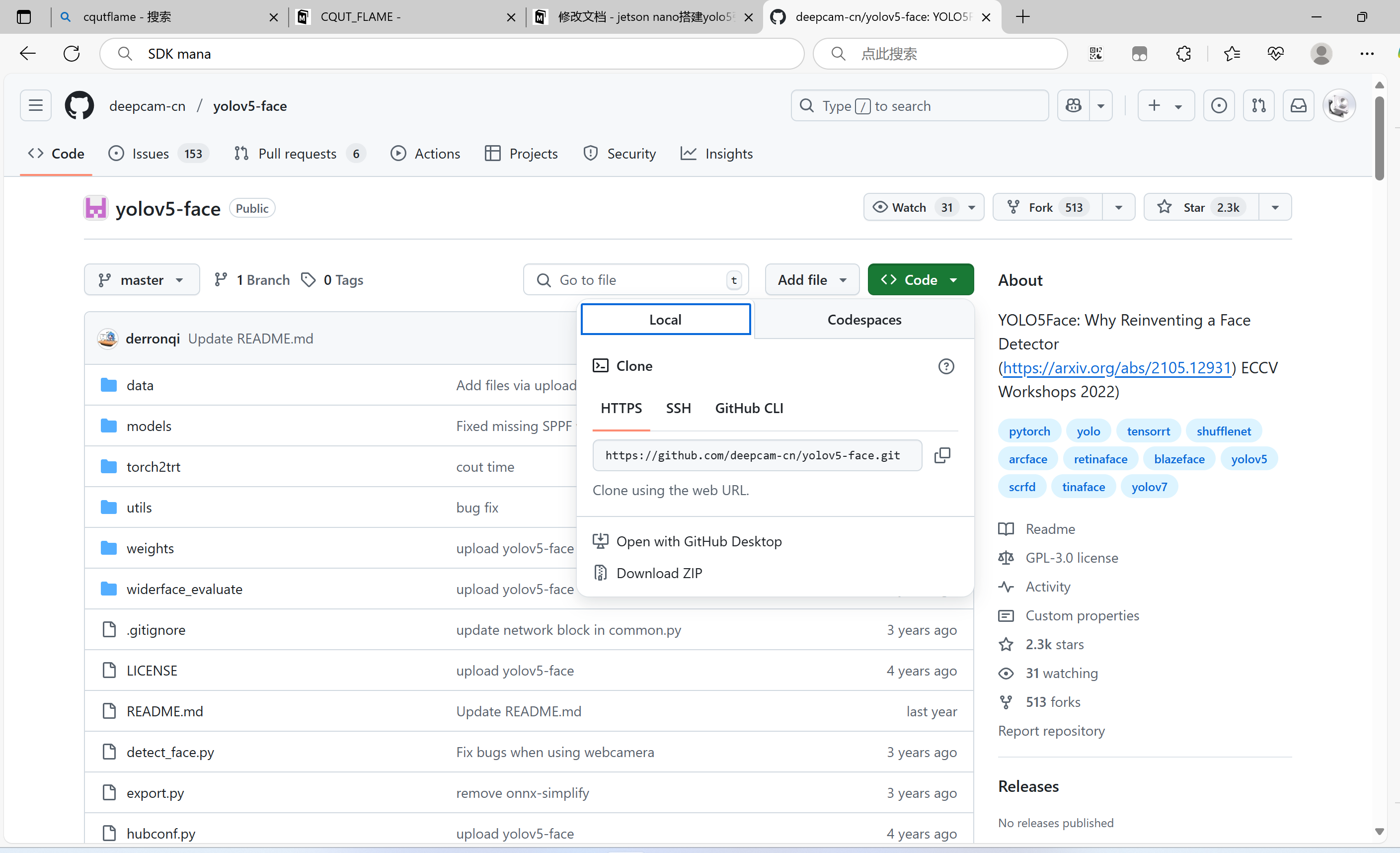Expand the Copilot dropdown arrow in header

pos(1100,106)
